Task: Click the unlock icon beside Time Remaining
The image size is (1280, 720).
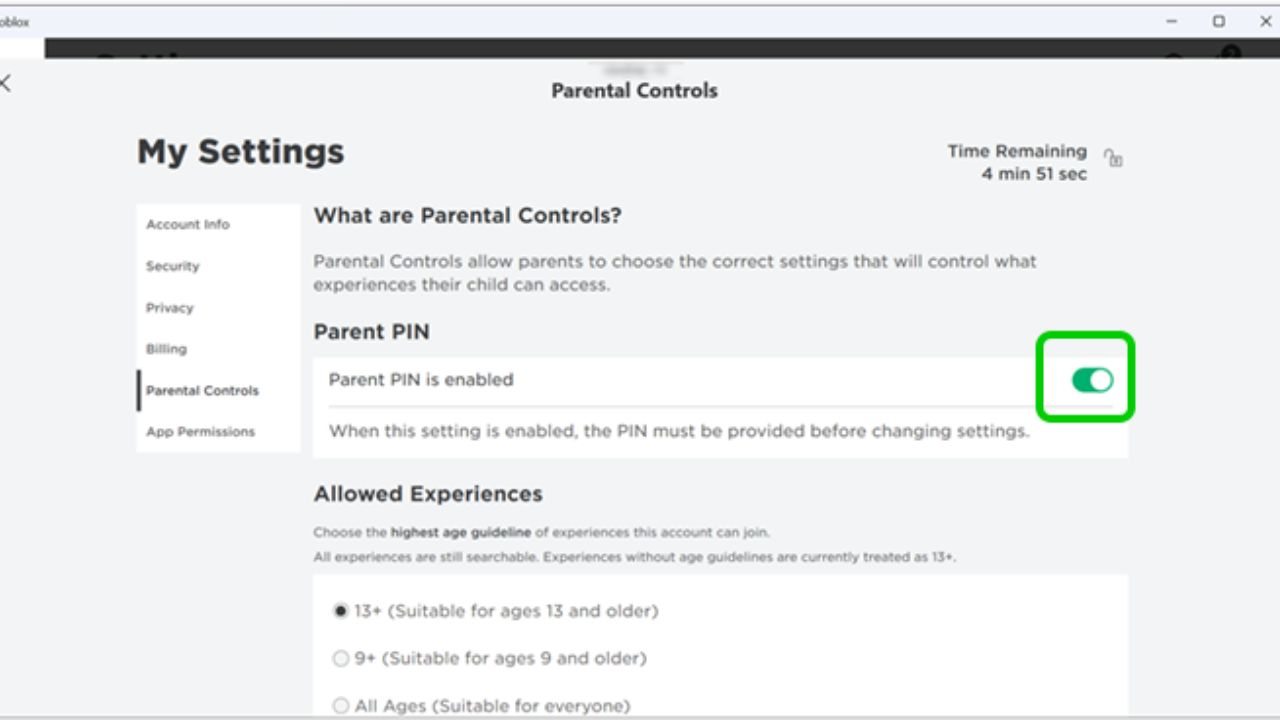Action: (x=1114, y=158)
